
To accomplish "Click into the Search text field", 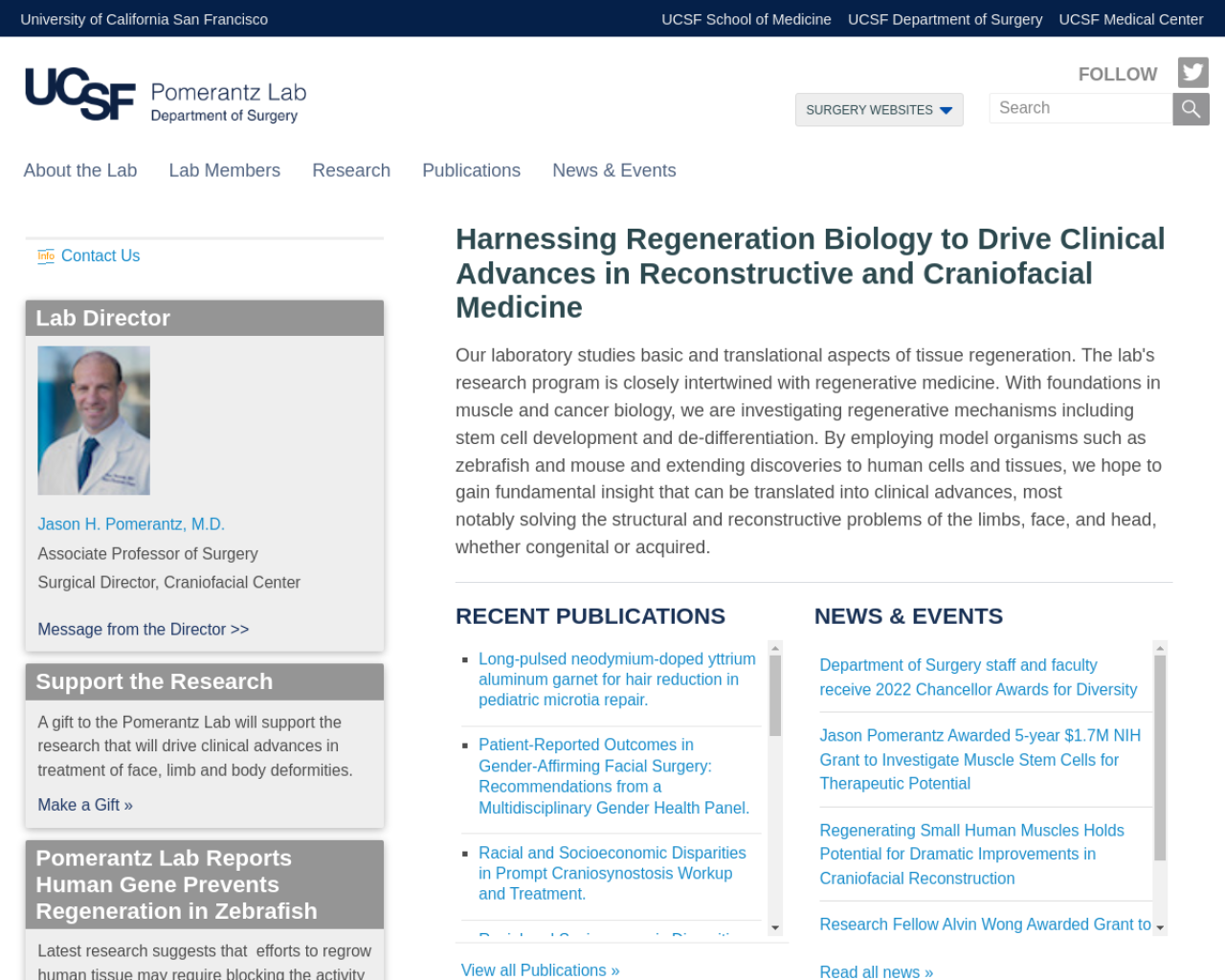I will tap(1080, 108).
